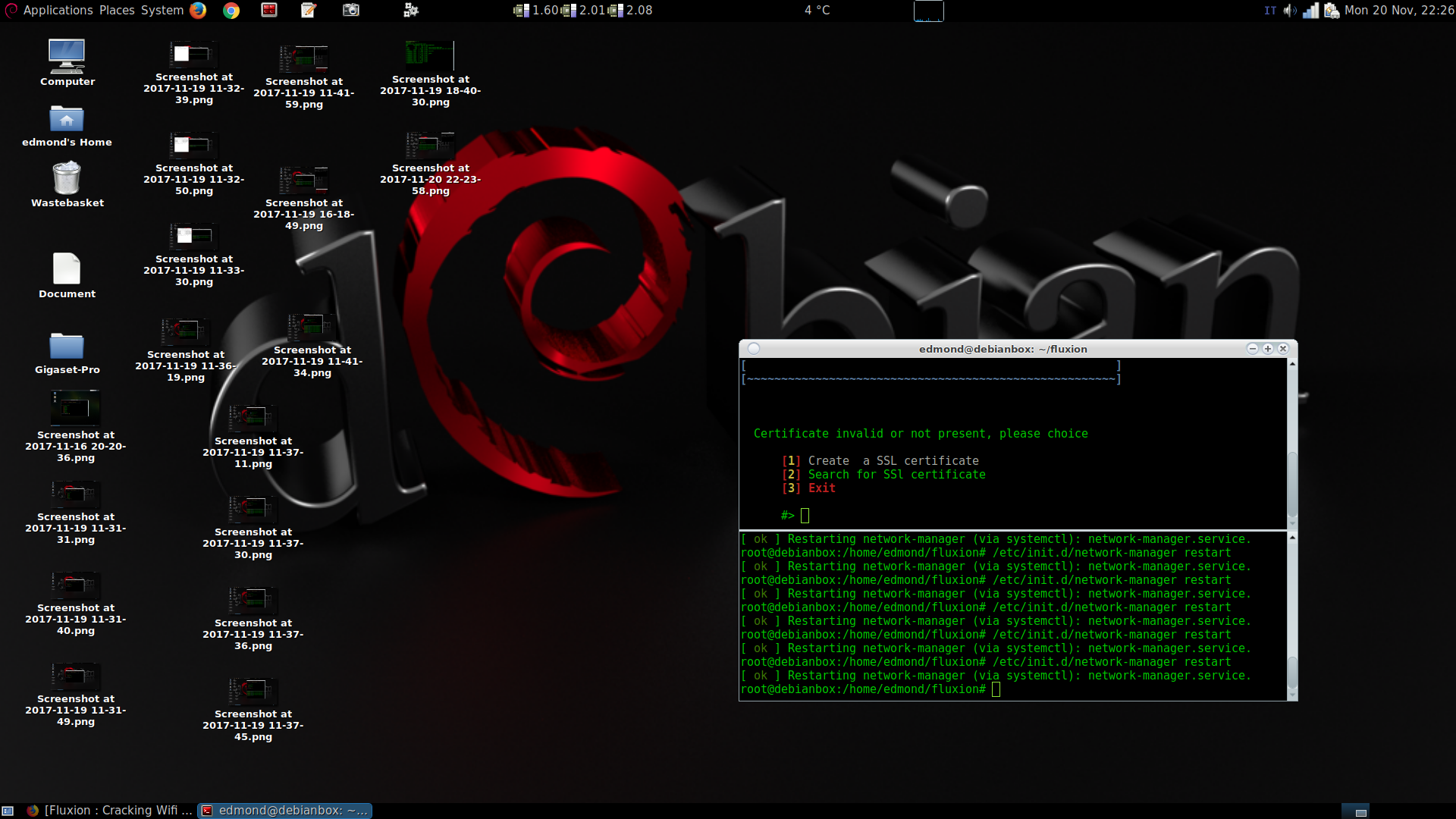Viewport: 1456px width, 819px height.
Task: Select thumbnail Screenshot 2017-11-20 22-23-58.png
Action: pyautogui.click(x=430, y=146)
